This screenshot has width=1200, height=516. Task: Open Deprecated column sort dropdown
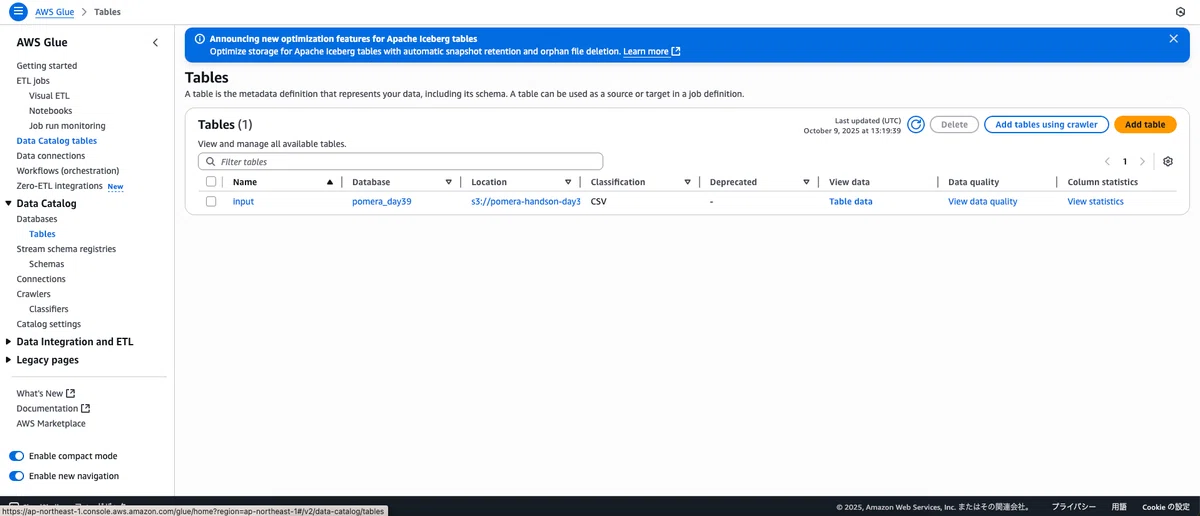click(806, 182)
